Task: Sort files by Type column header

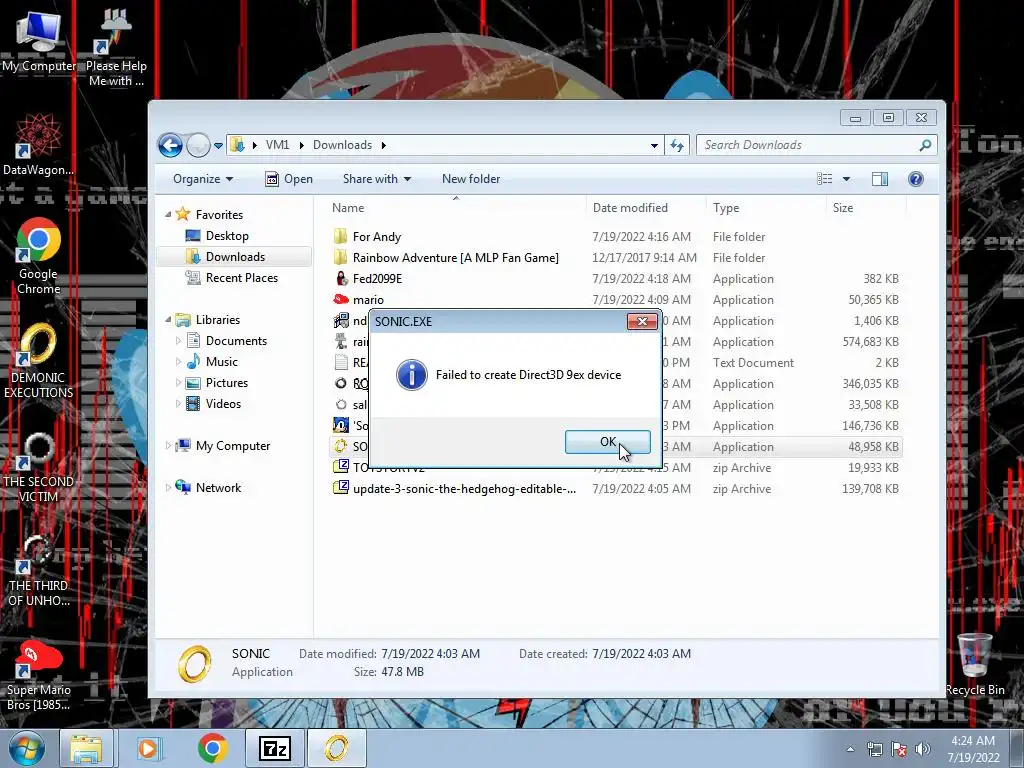Action: coord(726,208)
